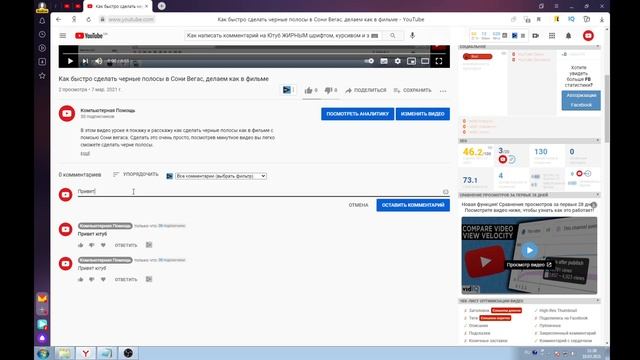Click ОТВЕТИТЬ under the first comment
This screenshot has width=640, height=360.
point(126,245)
